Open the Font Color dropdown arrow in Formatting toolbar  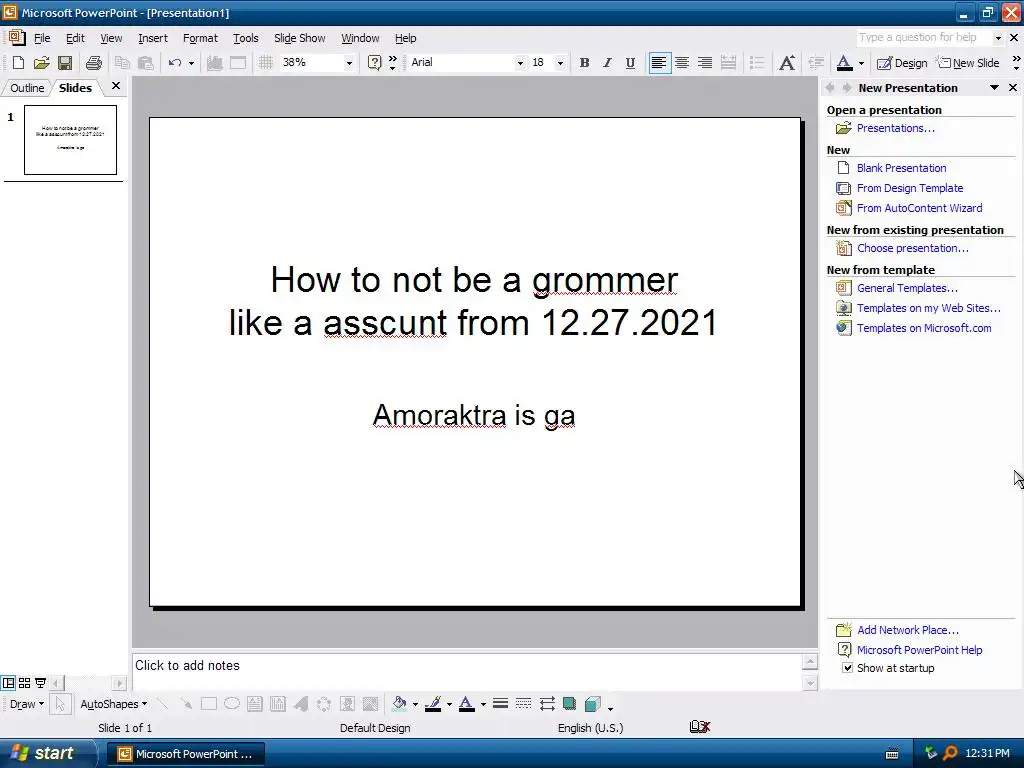click(861, 63)
